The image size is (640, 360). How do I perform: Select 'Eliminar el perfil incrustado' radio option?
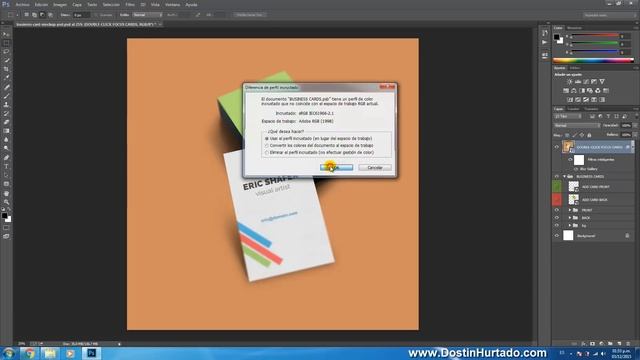[267, 153]
